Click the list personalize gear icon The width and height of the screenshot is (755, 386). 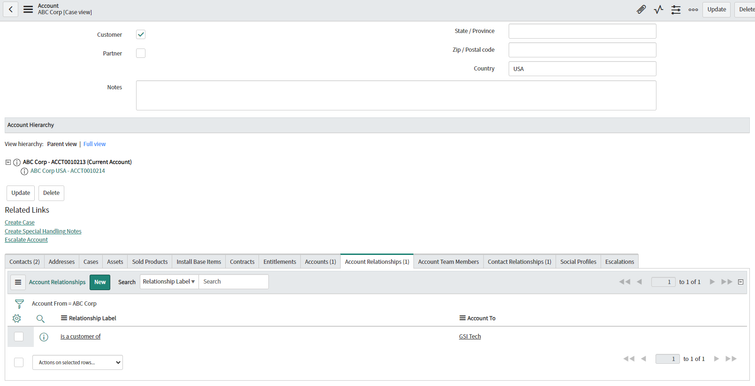tap(16, 318)
